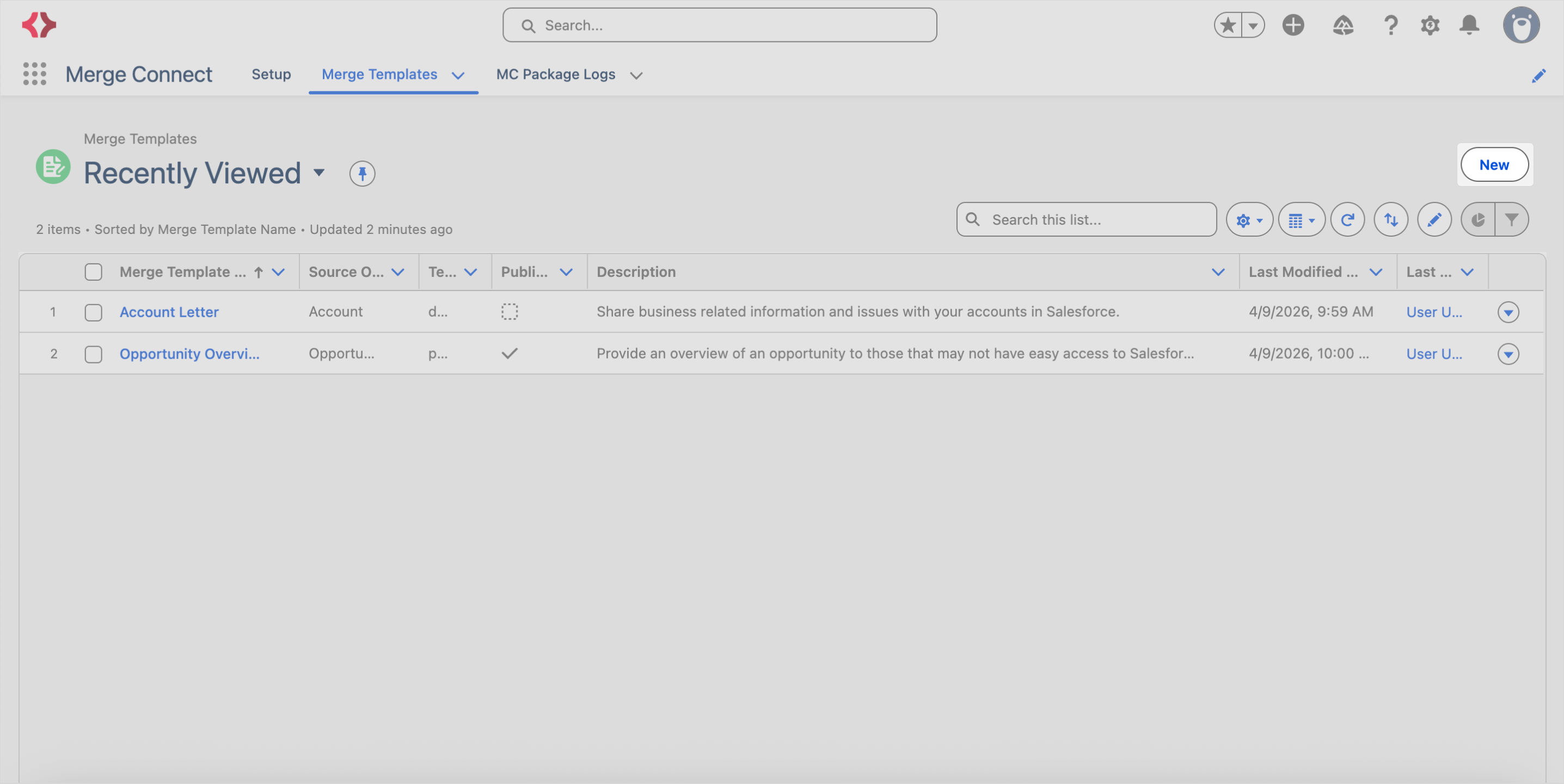Switch to the Setup tab
This screenshot has width=1564, height=784.
(272, 74)
